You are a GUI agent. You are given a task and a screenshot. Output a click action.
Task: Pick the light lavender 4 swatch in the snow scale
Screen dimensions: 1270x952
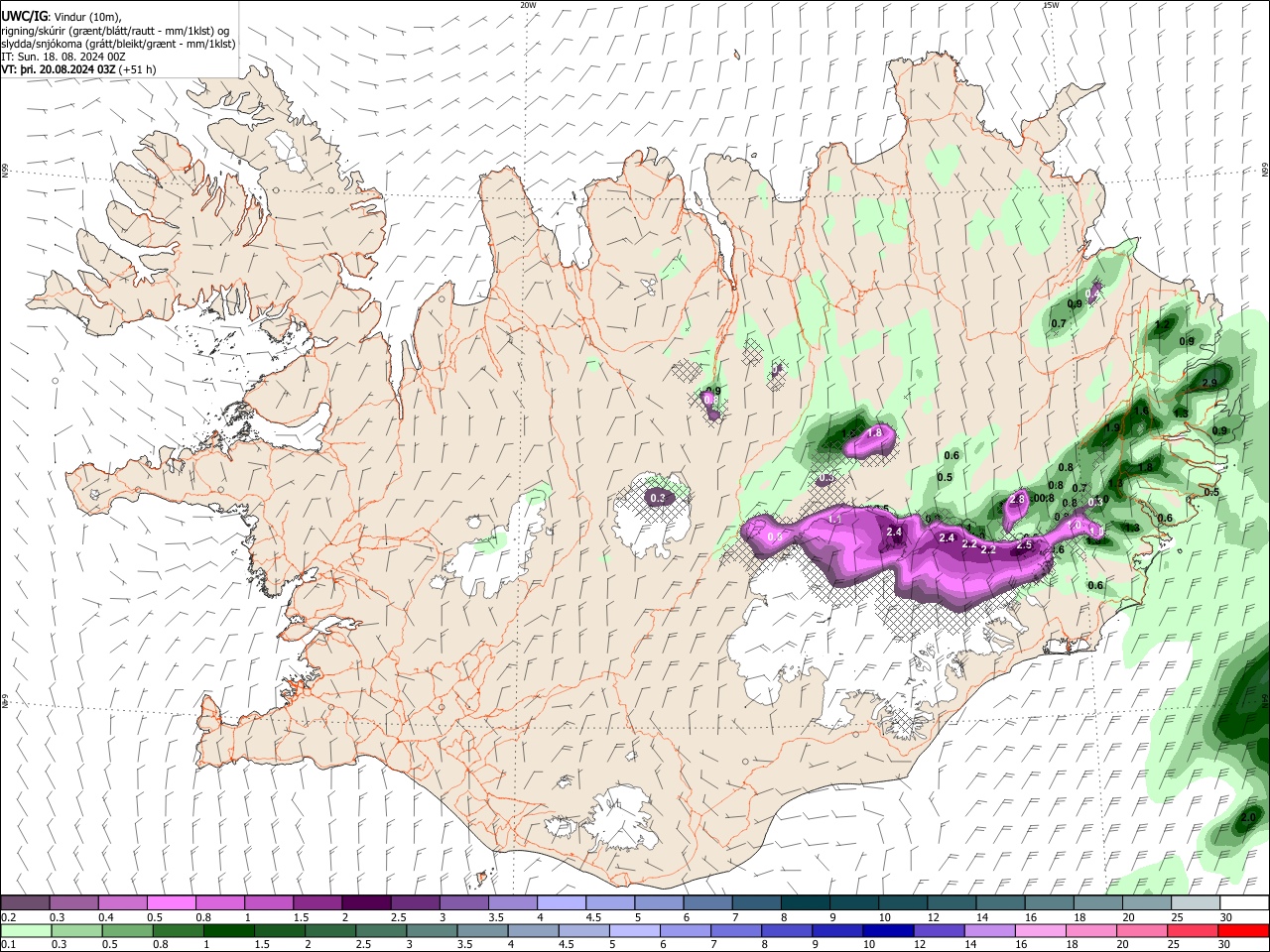(x=561, y=902)
